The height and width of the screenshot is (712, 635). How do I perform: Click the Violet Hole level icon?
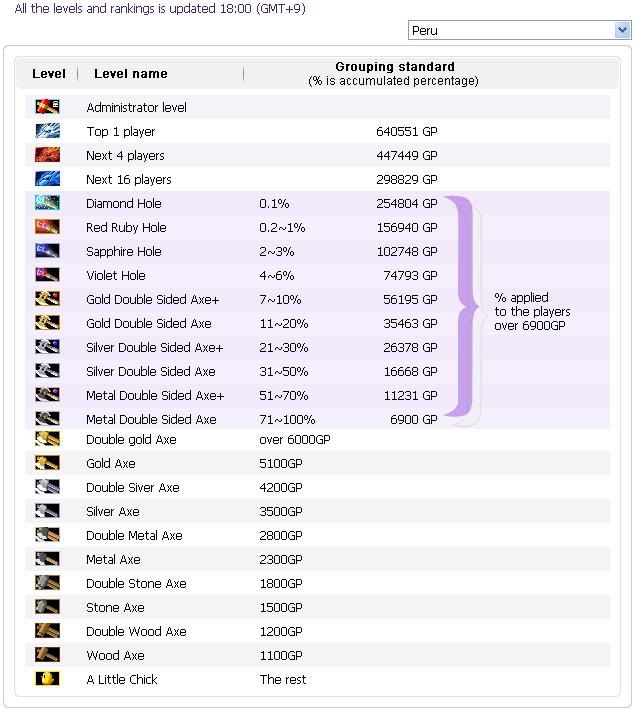47,275
